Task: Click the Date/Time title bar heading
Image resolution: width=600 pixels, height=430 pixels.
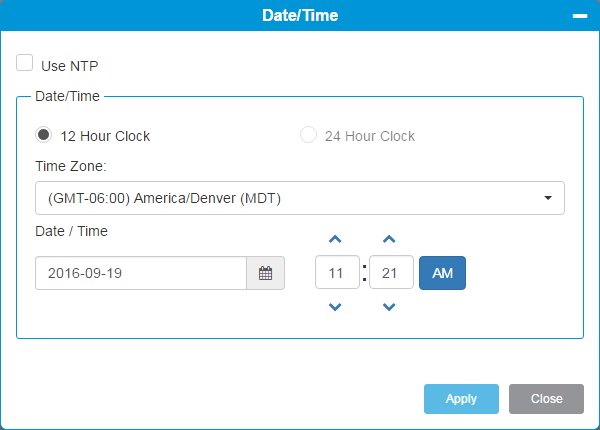Action: [300, 16]
